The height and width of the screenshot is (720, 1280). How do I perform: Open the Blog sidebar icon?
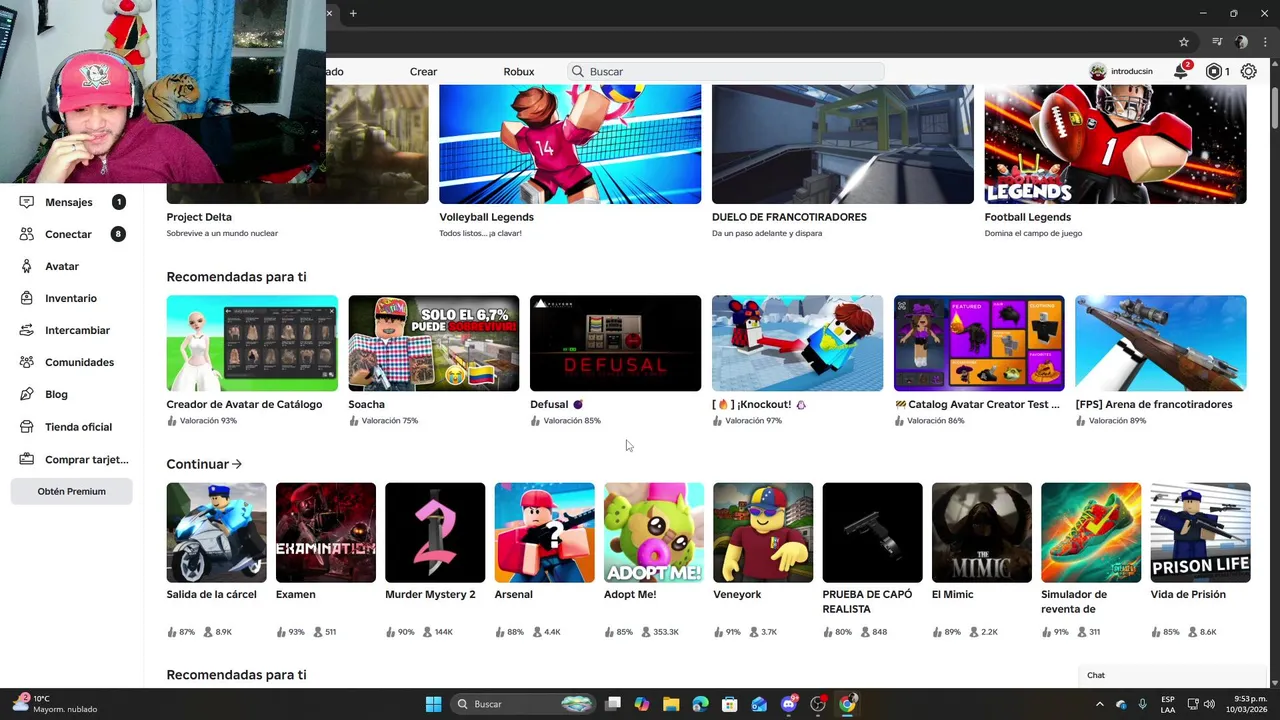point(26,394)
